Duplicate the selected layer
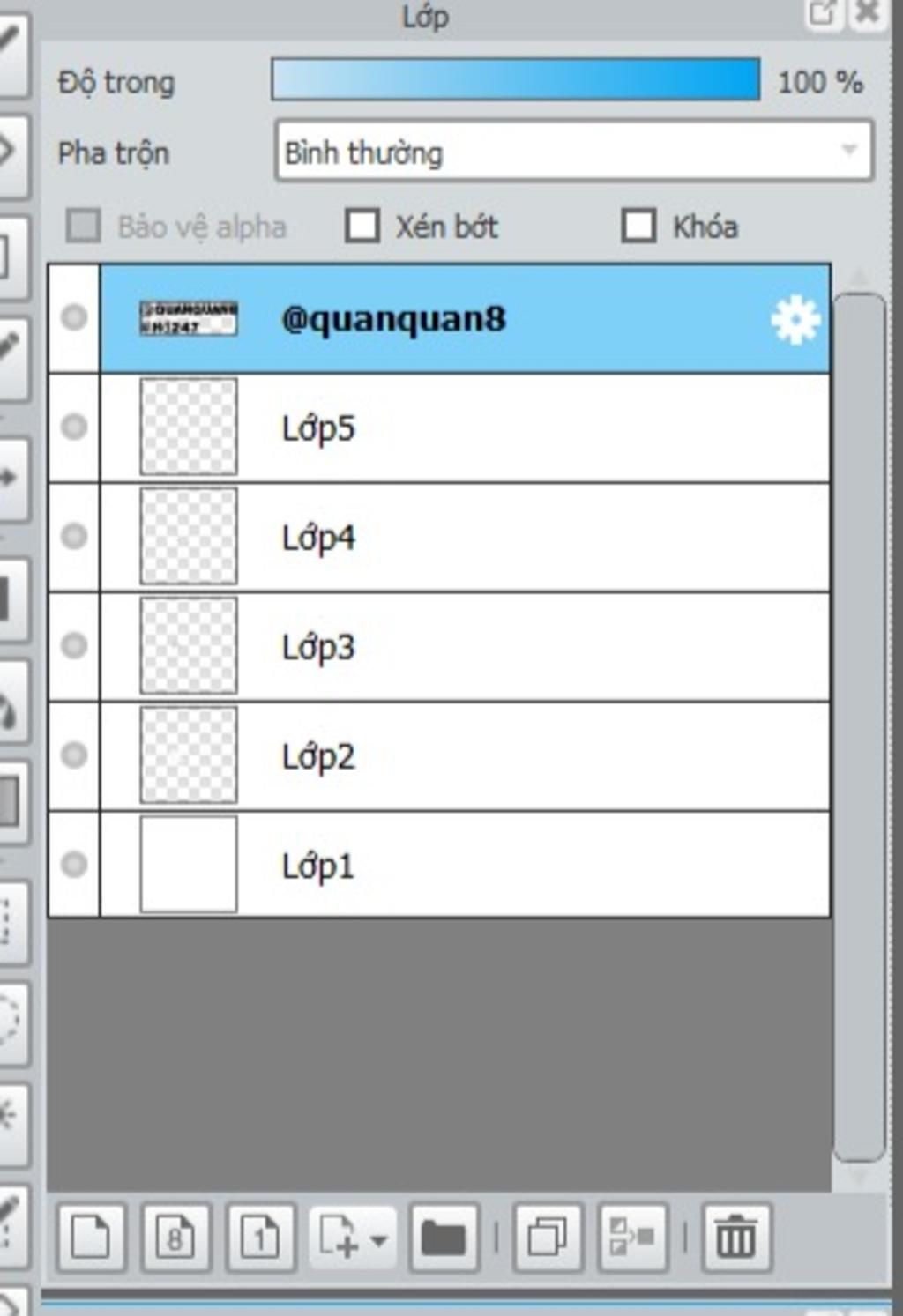Image resolution: width=903 pixels, height=1316 pixels. click(547, 1237)
